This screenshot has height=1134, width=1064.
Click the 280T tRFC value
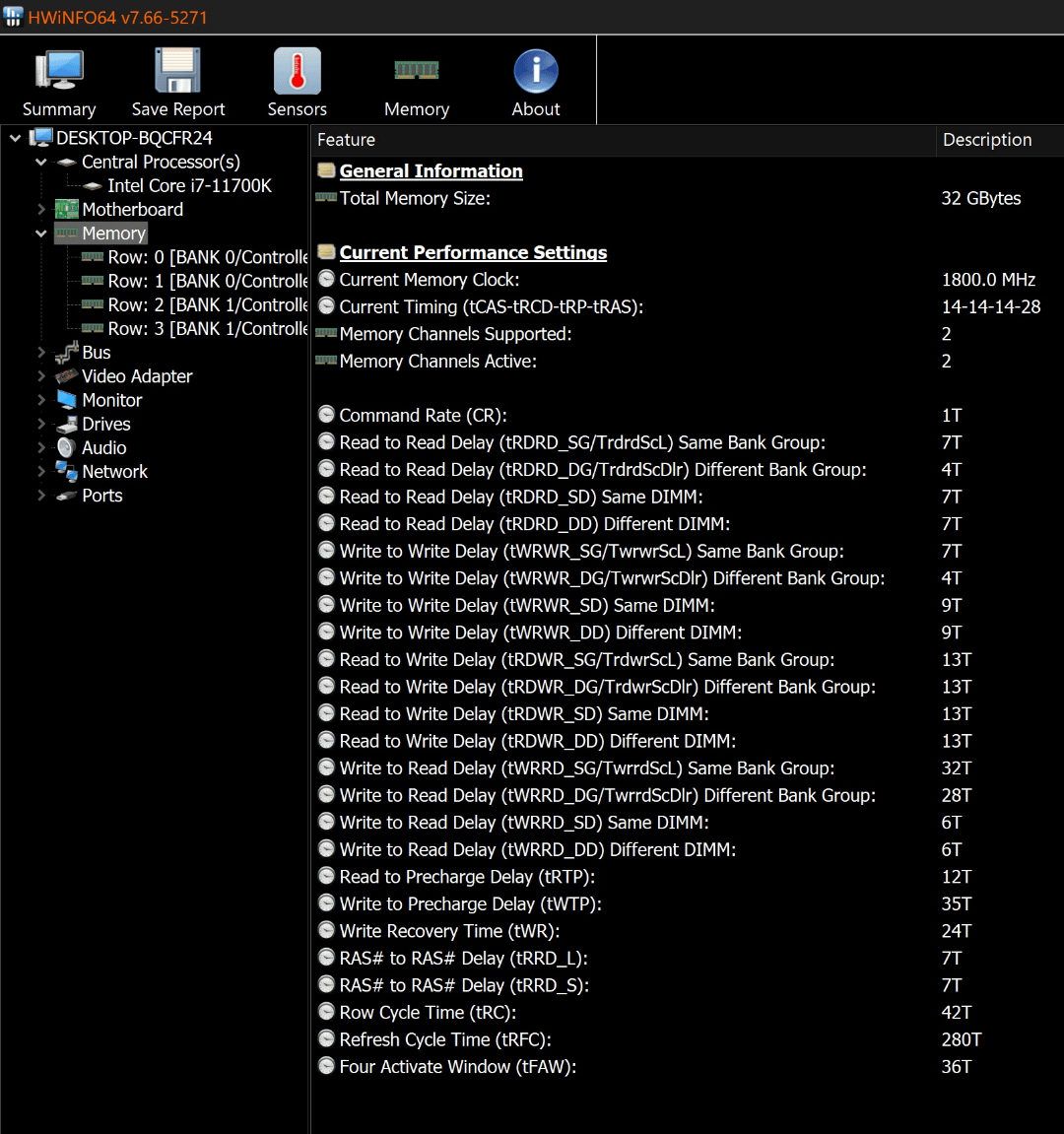tap(962, 1039)
